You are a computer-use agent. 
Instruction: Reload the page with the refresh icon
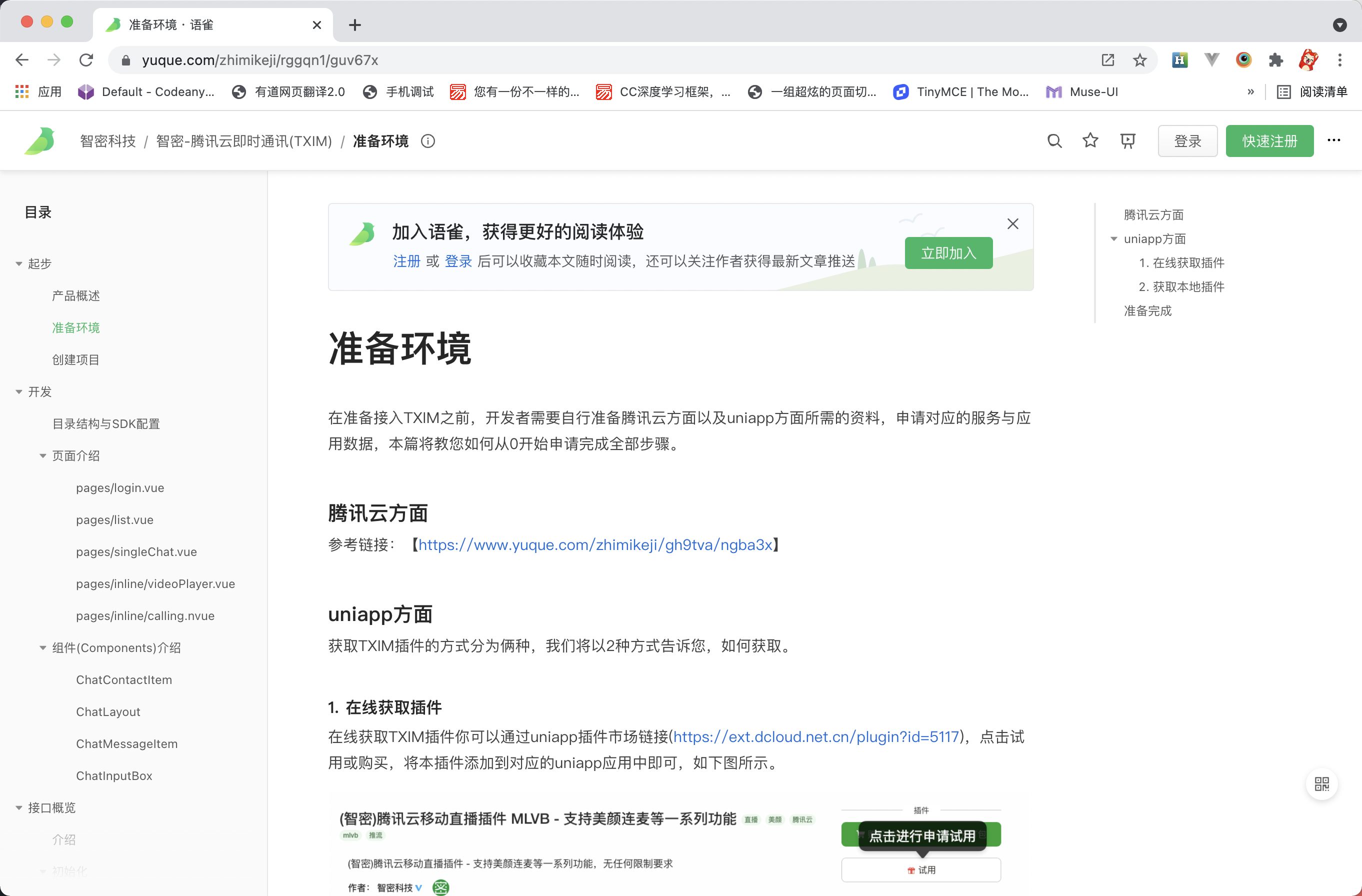pos(86,59)
